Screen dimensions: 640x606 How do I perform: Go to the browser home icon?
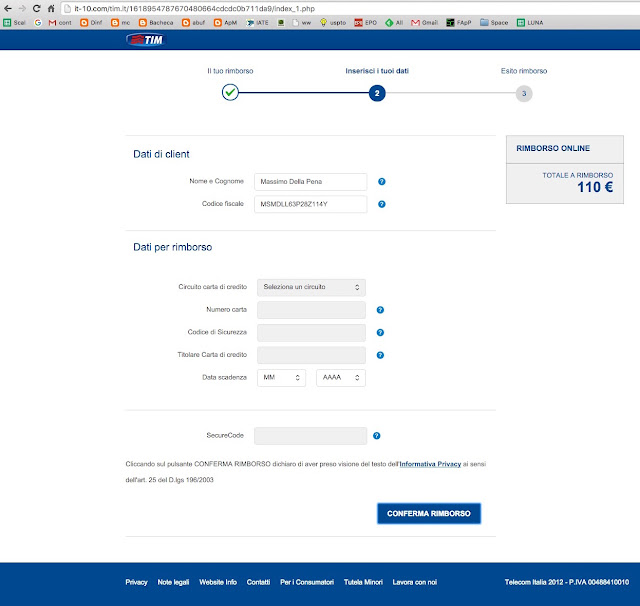51,8
